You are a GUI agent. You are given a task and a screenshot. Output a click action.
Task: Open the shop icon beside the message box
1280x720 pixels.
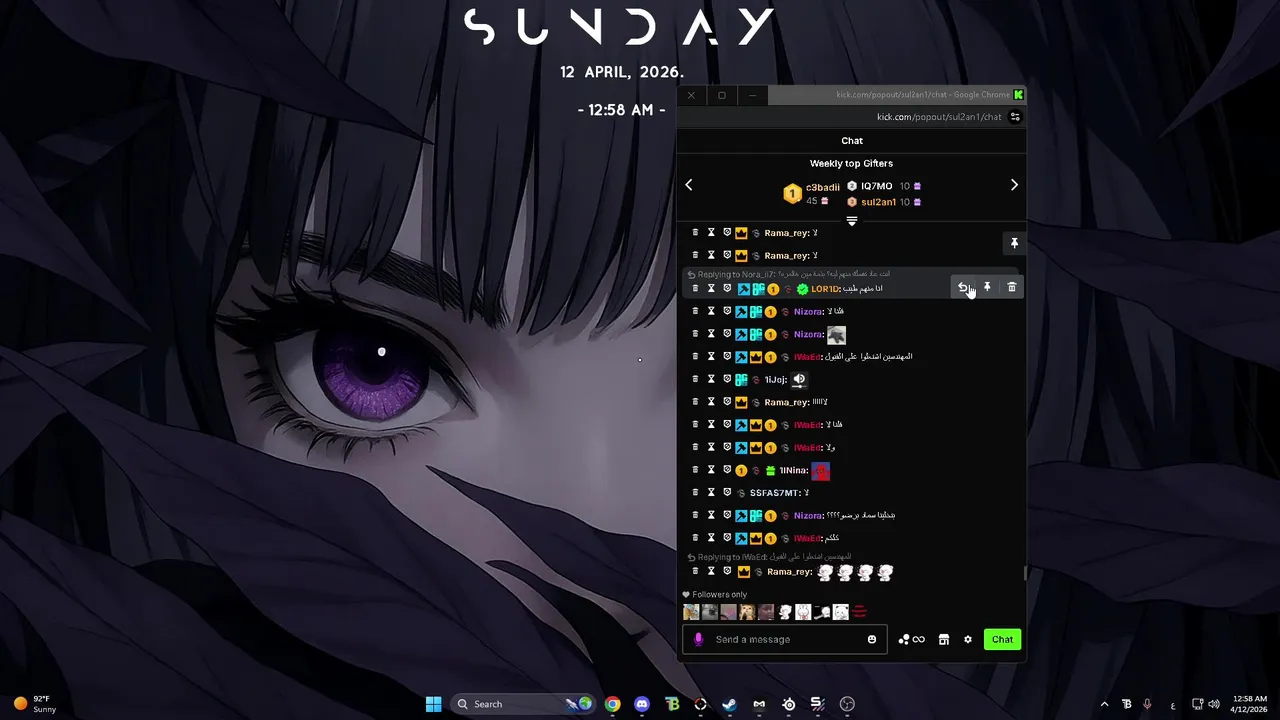943,639
